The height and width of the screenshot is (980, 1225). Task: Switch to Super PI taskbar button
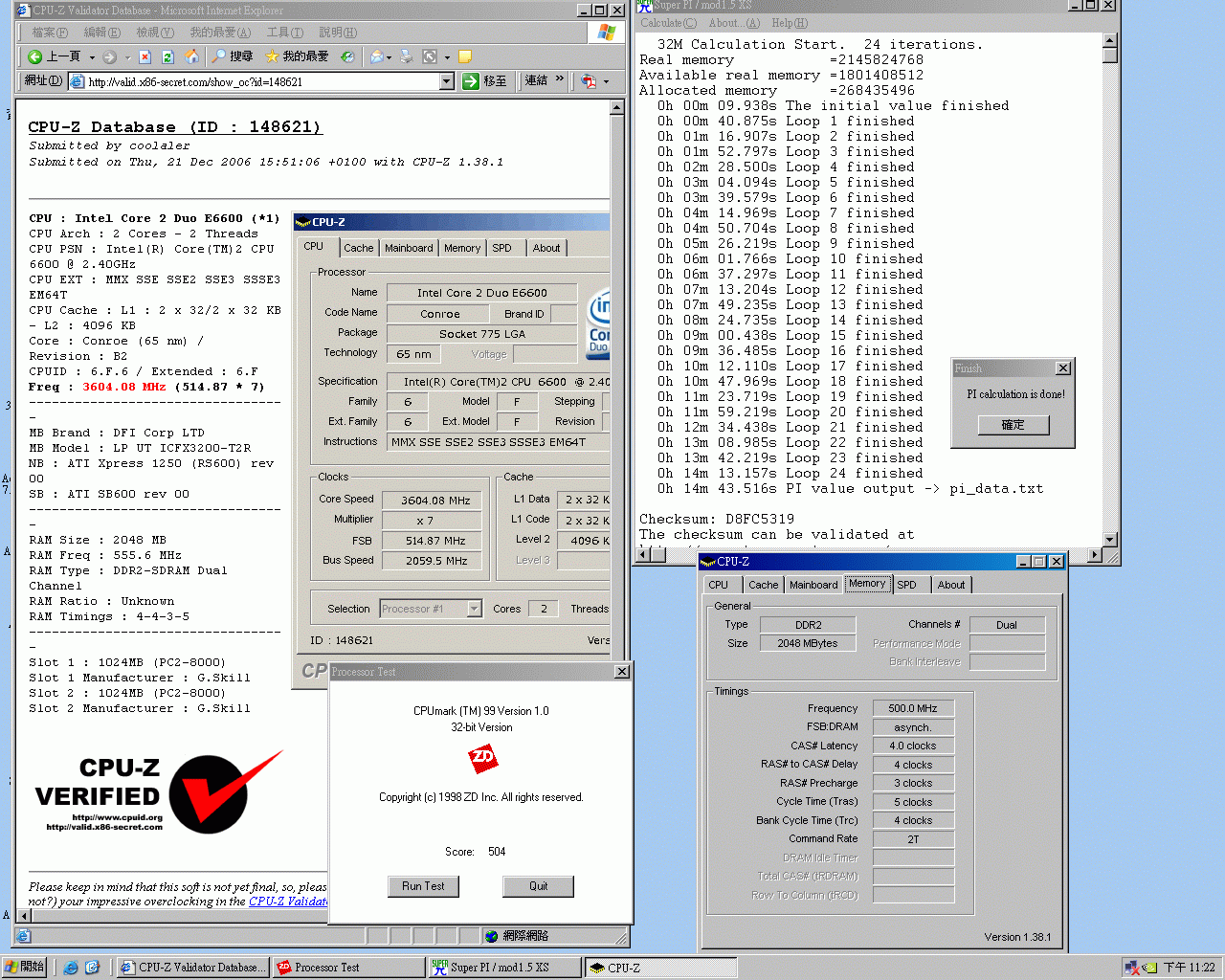pos(504,968)
